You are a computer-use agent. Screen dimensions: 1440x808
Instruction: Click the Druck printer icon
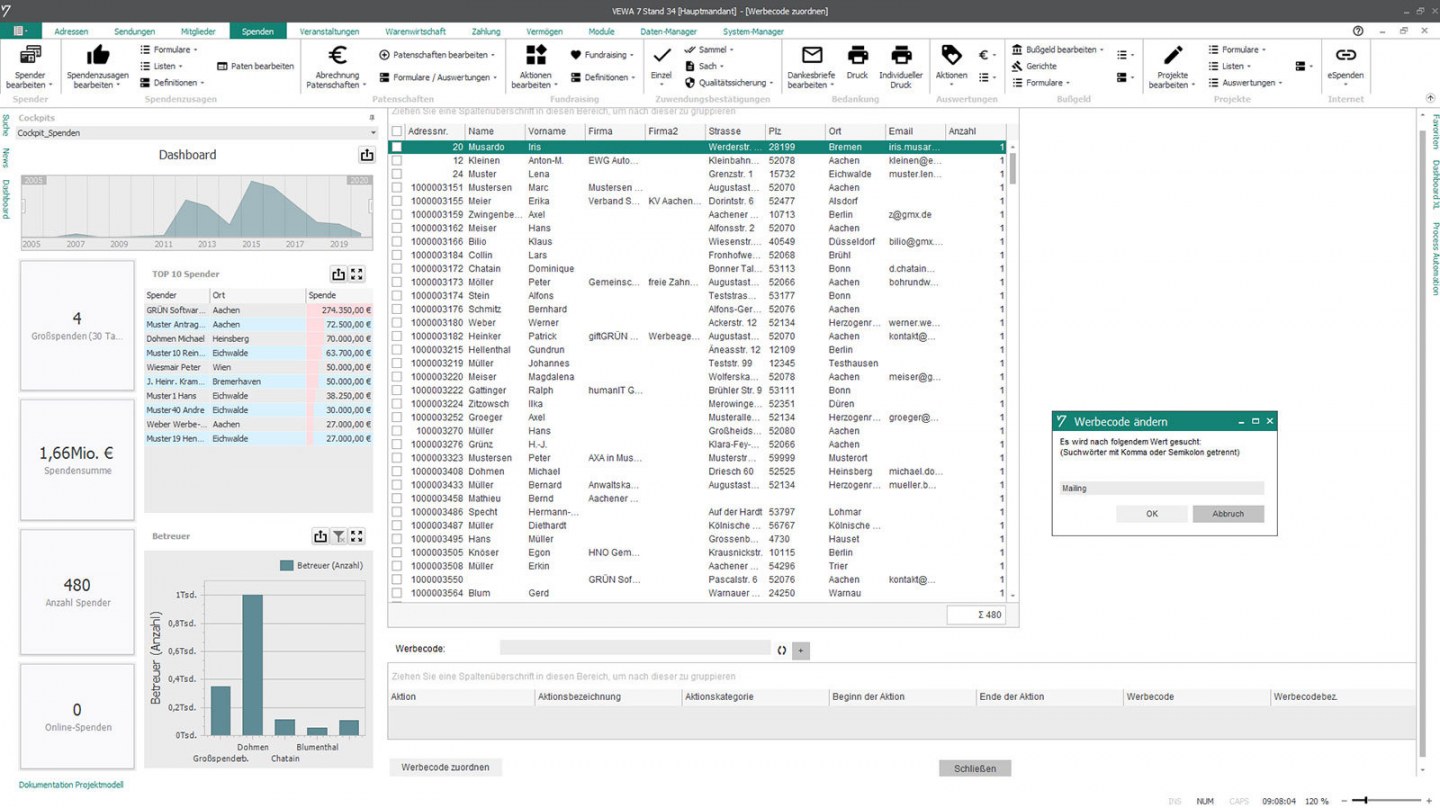(857, 56)
